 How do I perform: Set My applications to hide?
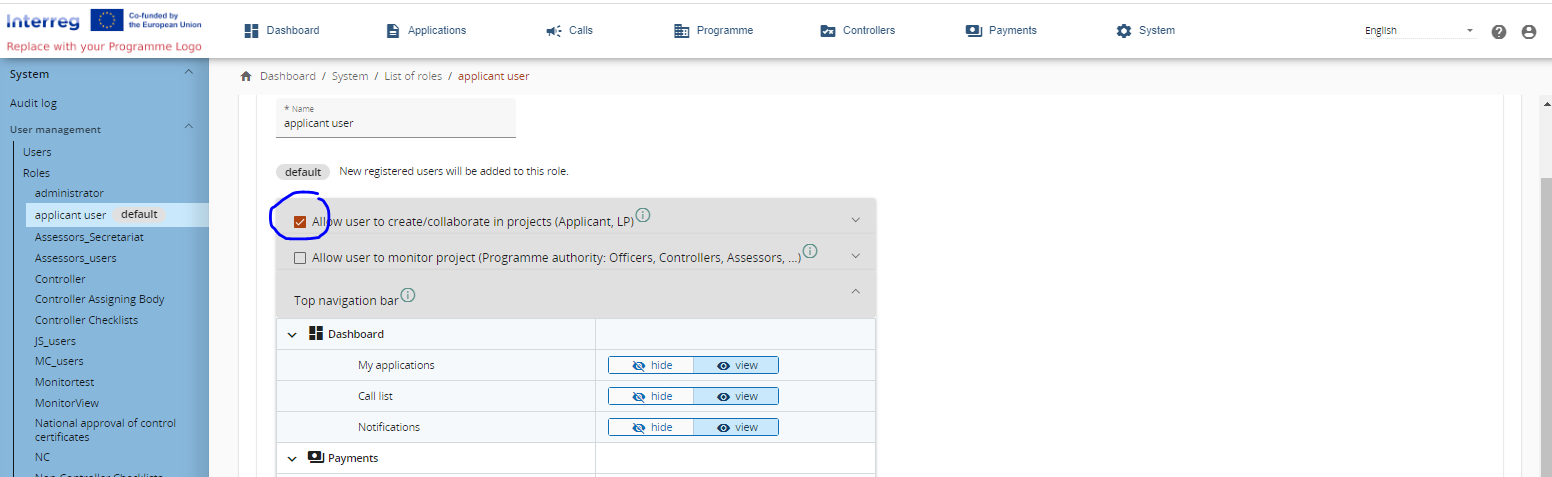coord(651,366)
